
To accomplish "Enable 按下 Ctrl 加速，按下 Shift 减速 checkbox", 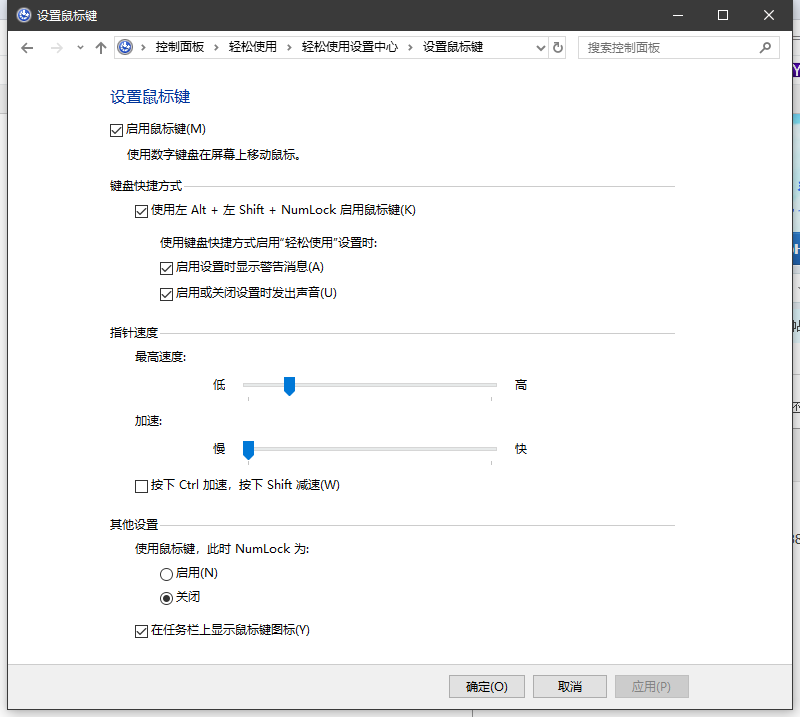I will click(x=141, y=486).
